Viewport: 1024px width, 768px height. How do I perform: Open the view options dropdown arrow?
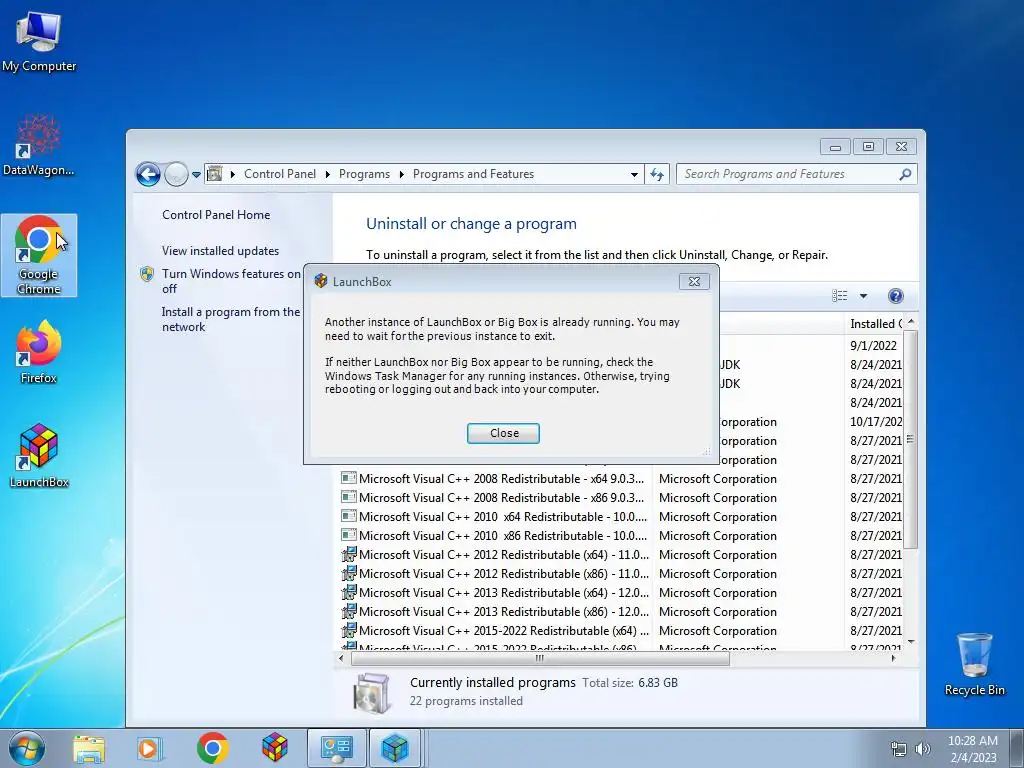[863, 296]
